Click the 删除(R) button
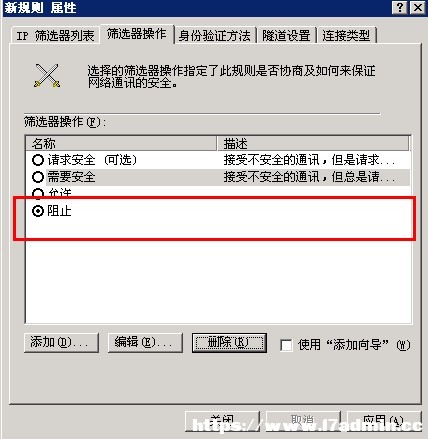 (x=229, y=342)
